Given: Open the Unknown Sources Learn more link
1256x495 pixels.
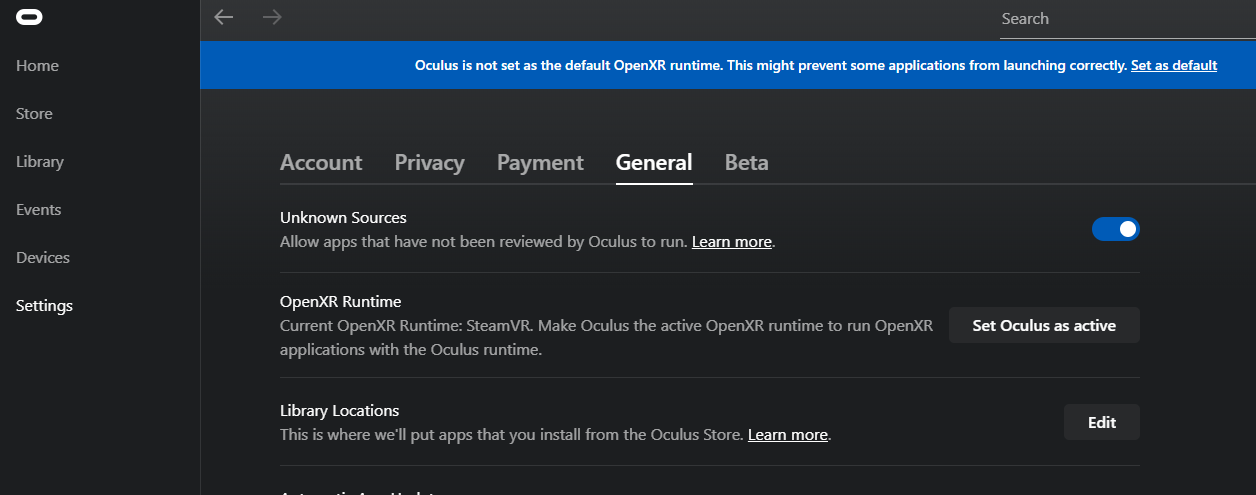Looking at the screenshot, I should [x=731, y=242].
